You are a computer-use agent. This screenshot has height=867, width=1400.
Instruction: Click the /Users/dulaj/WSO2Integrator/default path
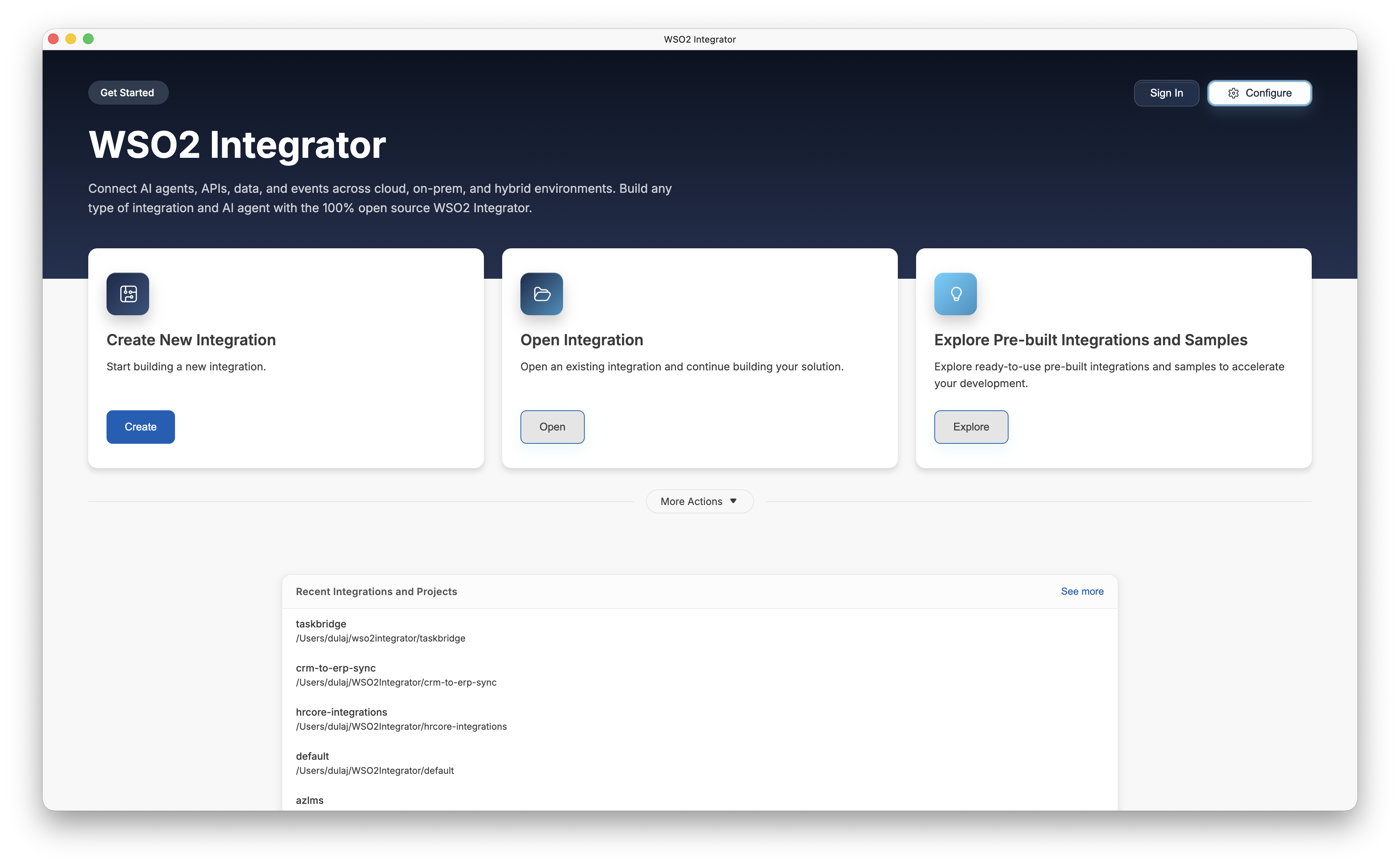click(x=374, y=771)
